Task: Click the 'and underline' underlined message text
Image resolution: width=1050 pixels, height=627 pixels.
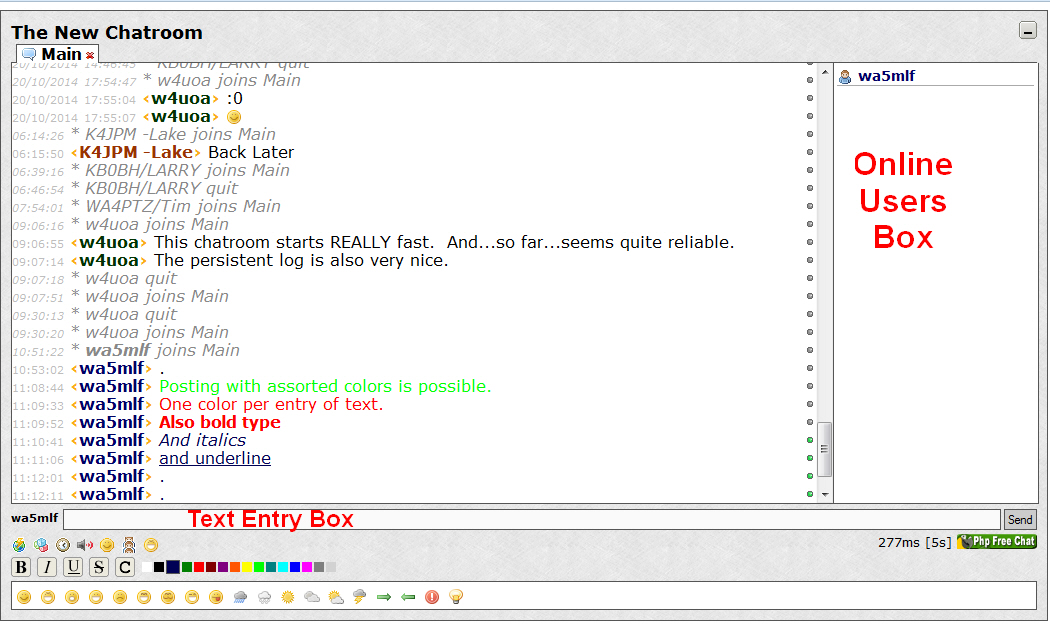Action: [x=215, y=459]
